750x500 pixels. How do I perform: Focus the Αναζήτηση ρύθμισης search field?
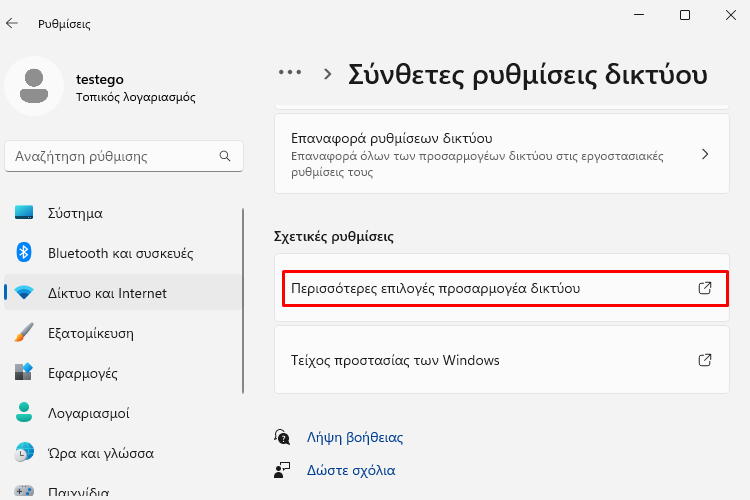(x=124, y=156)
